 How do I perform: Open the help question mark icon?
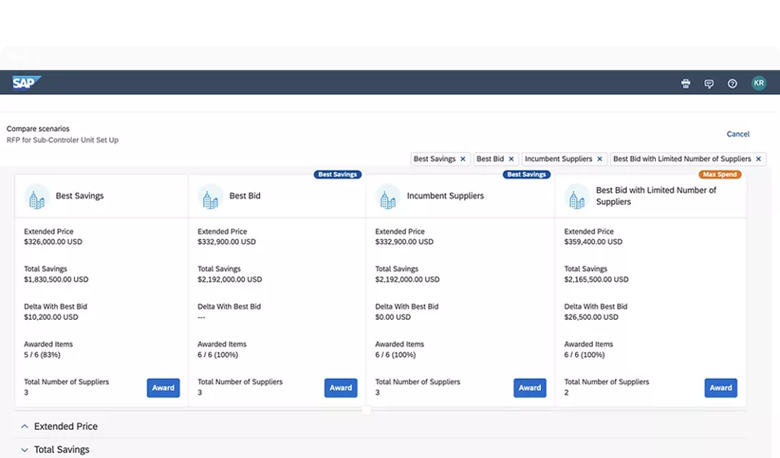point(732,84)
